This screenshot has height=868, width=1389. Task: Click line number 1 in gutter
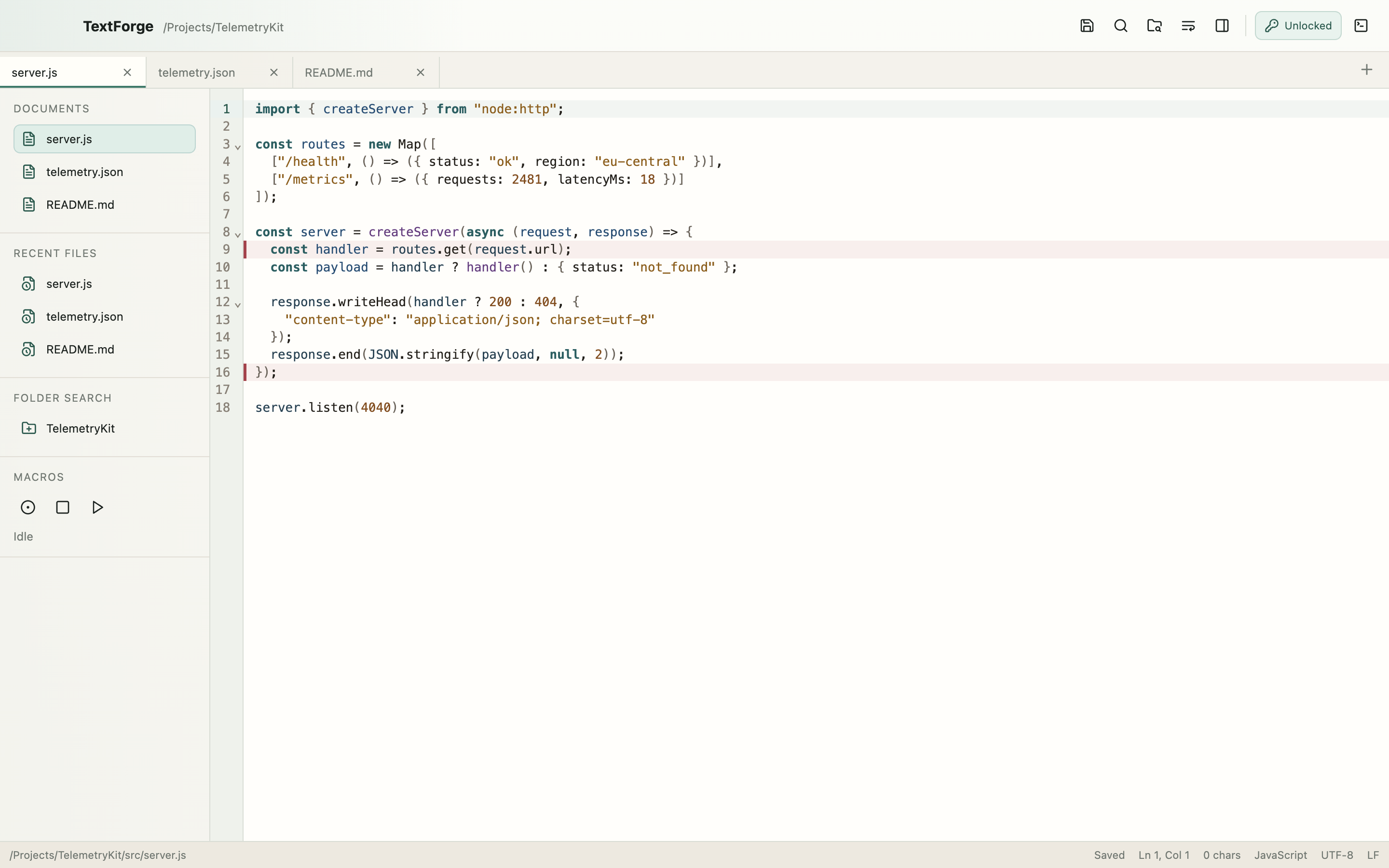pos(226,109)
